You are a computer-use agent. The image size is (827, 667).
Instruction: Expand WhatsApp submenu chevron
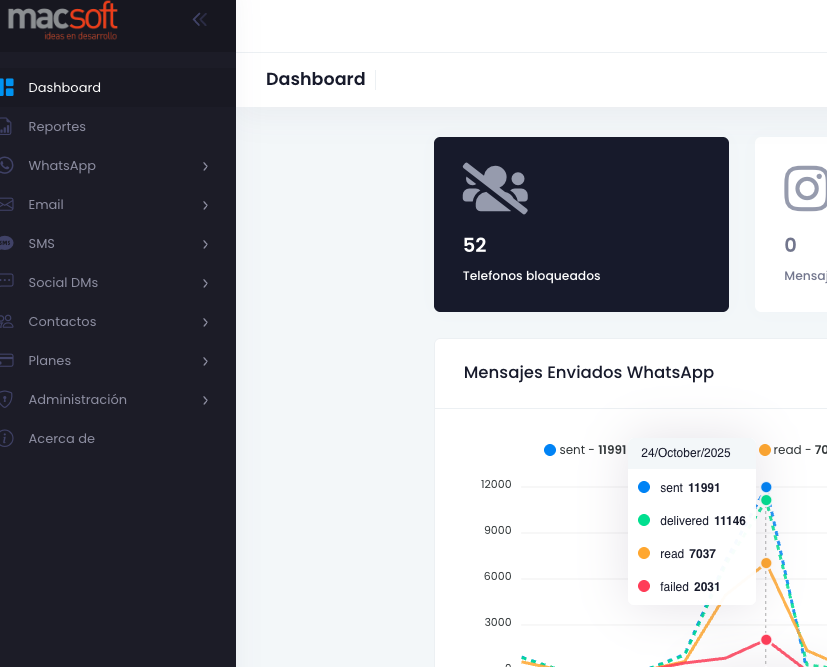point(205,166)
